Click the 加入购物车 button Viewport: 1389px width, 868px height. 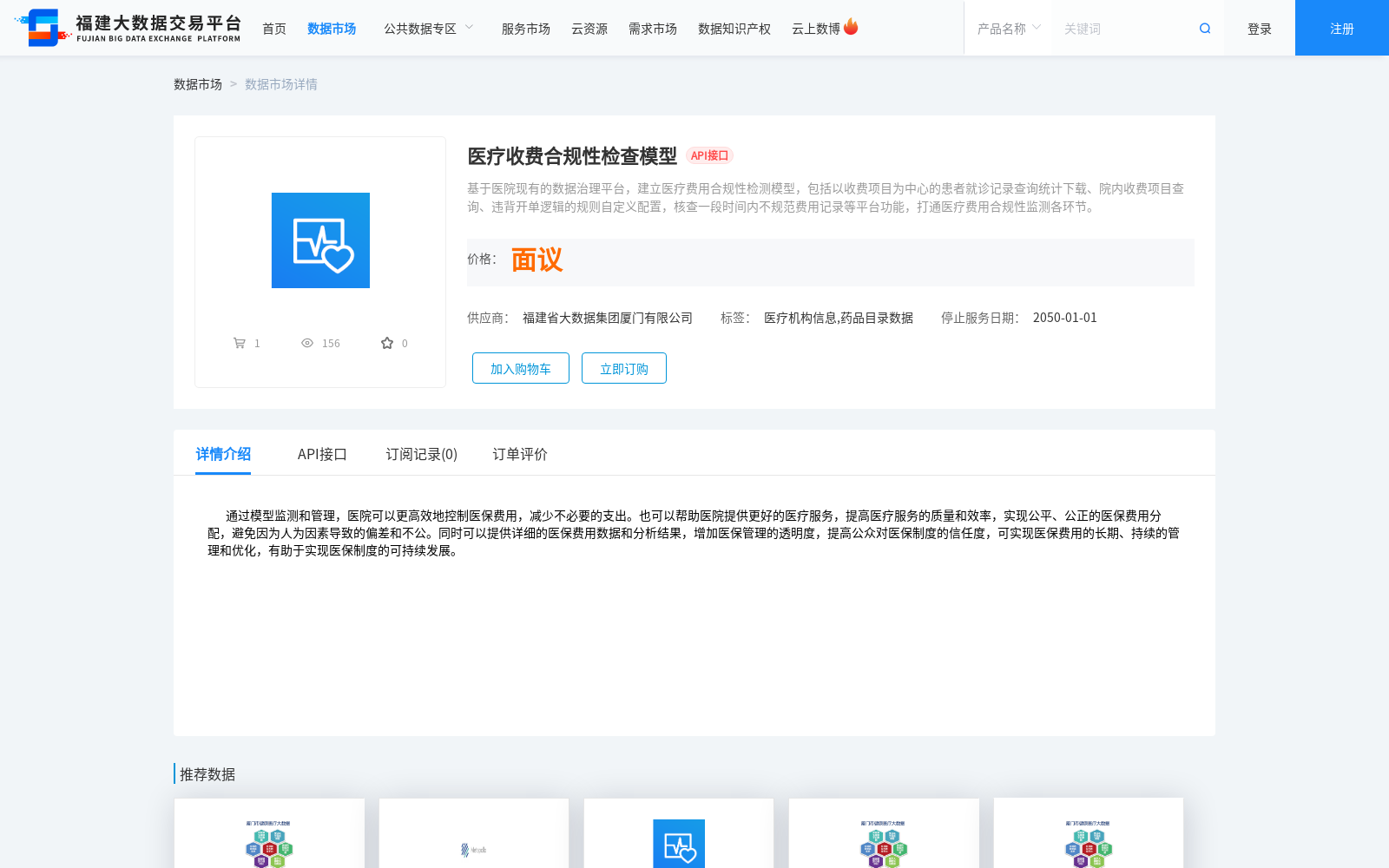pyautogui.click(x=521, y=368)
